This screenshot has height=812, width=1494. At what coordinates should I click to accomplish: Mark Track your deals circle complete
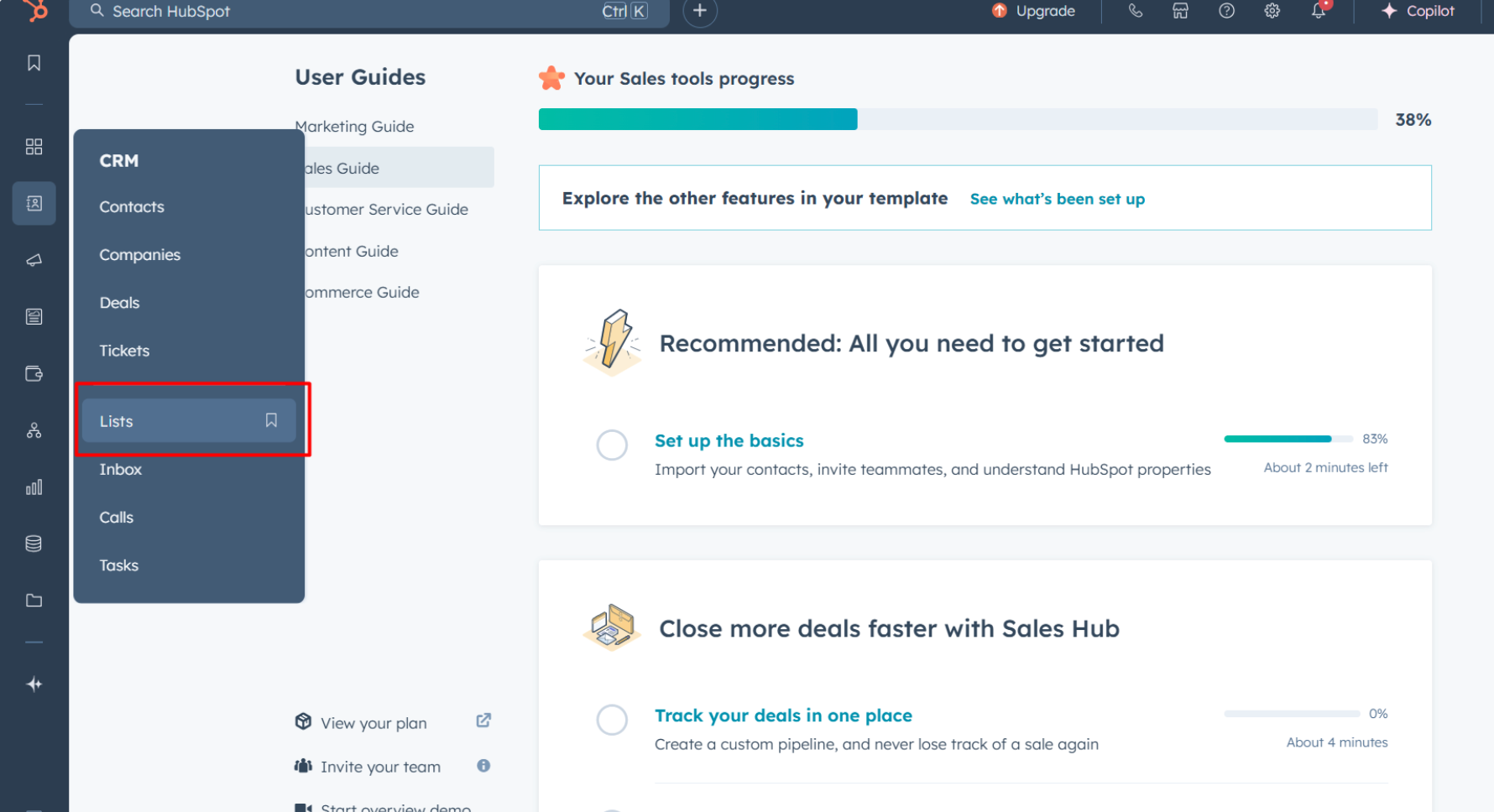pos(612,720)
